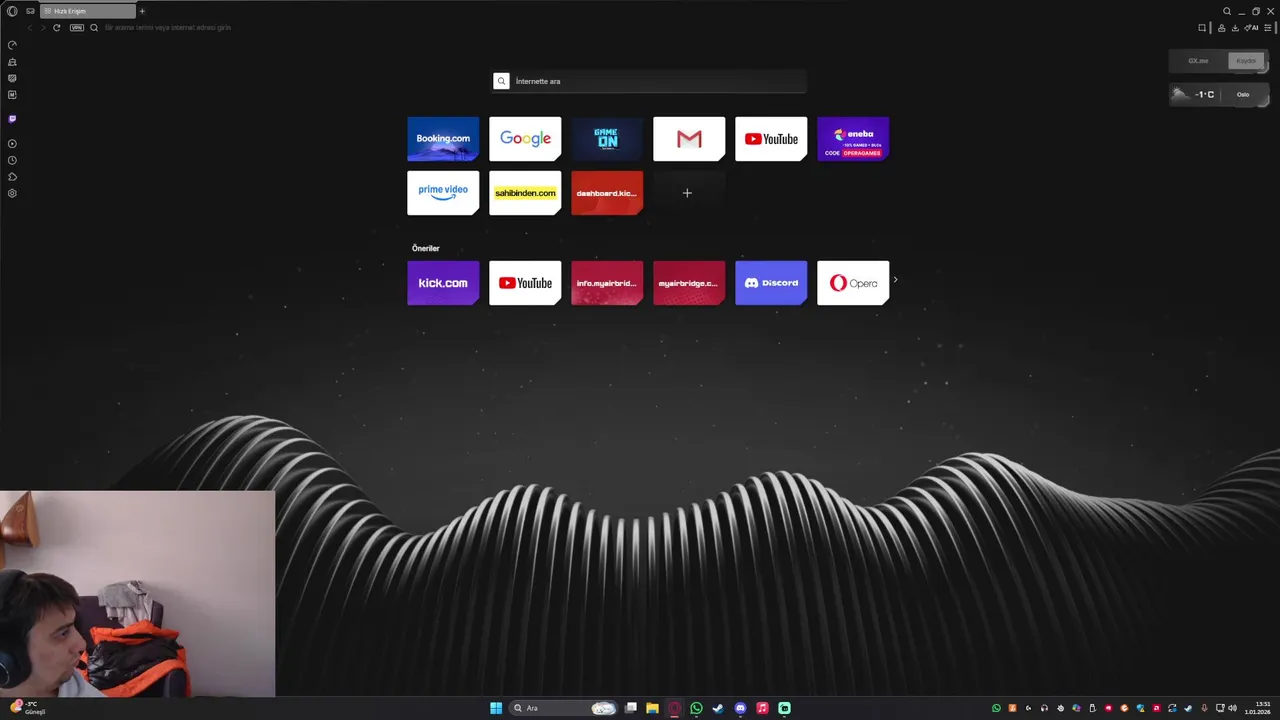This screenshot has width=1280, height=720.
Task: Open Easy Setup sliders icon
Action: pyautogui.click(x=1270, y=27)
